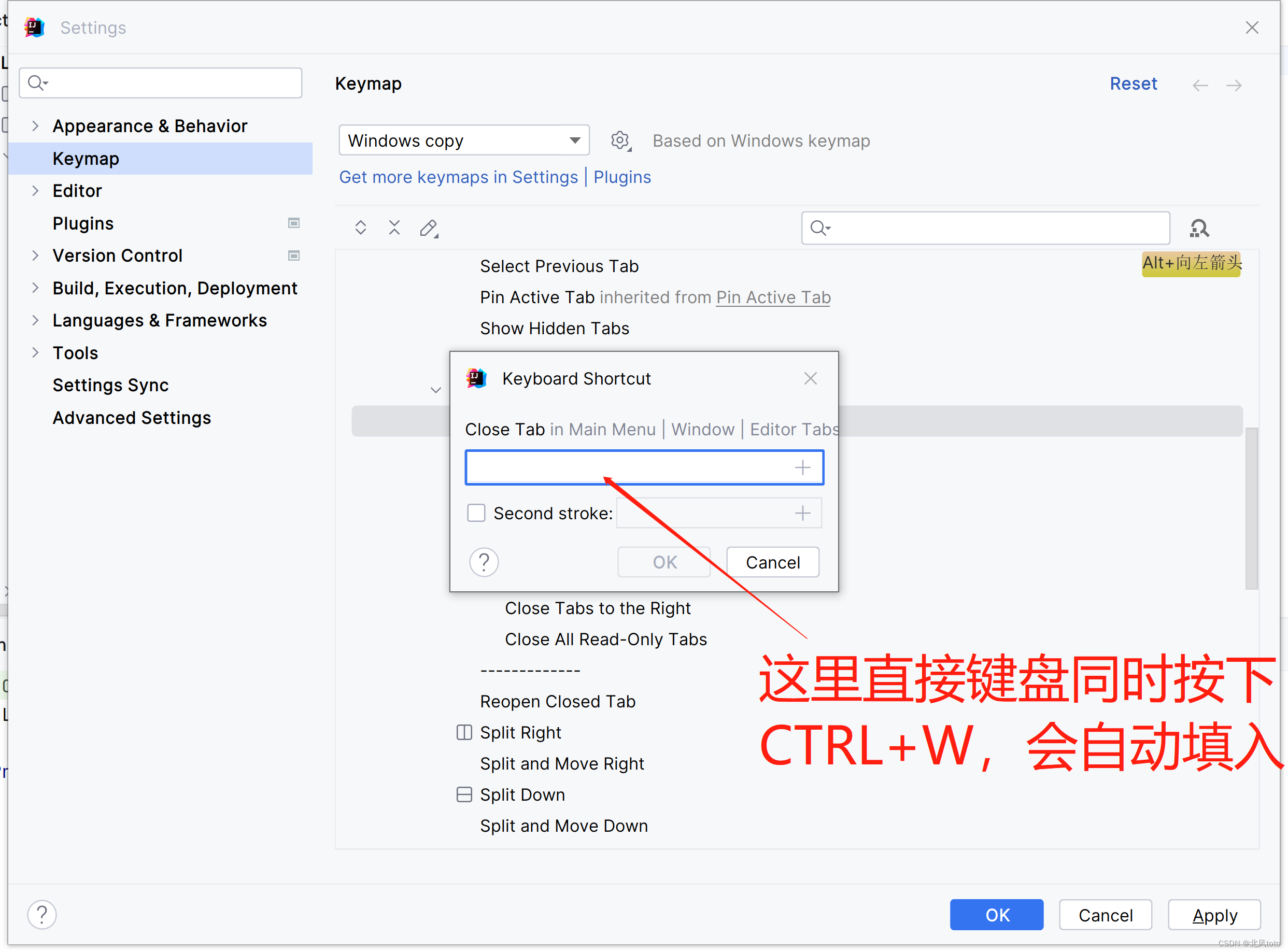Click Collapse All icon in keymap toolbar

(394, 228)
